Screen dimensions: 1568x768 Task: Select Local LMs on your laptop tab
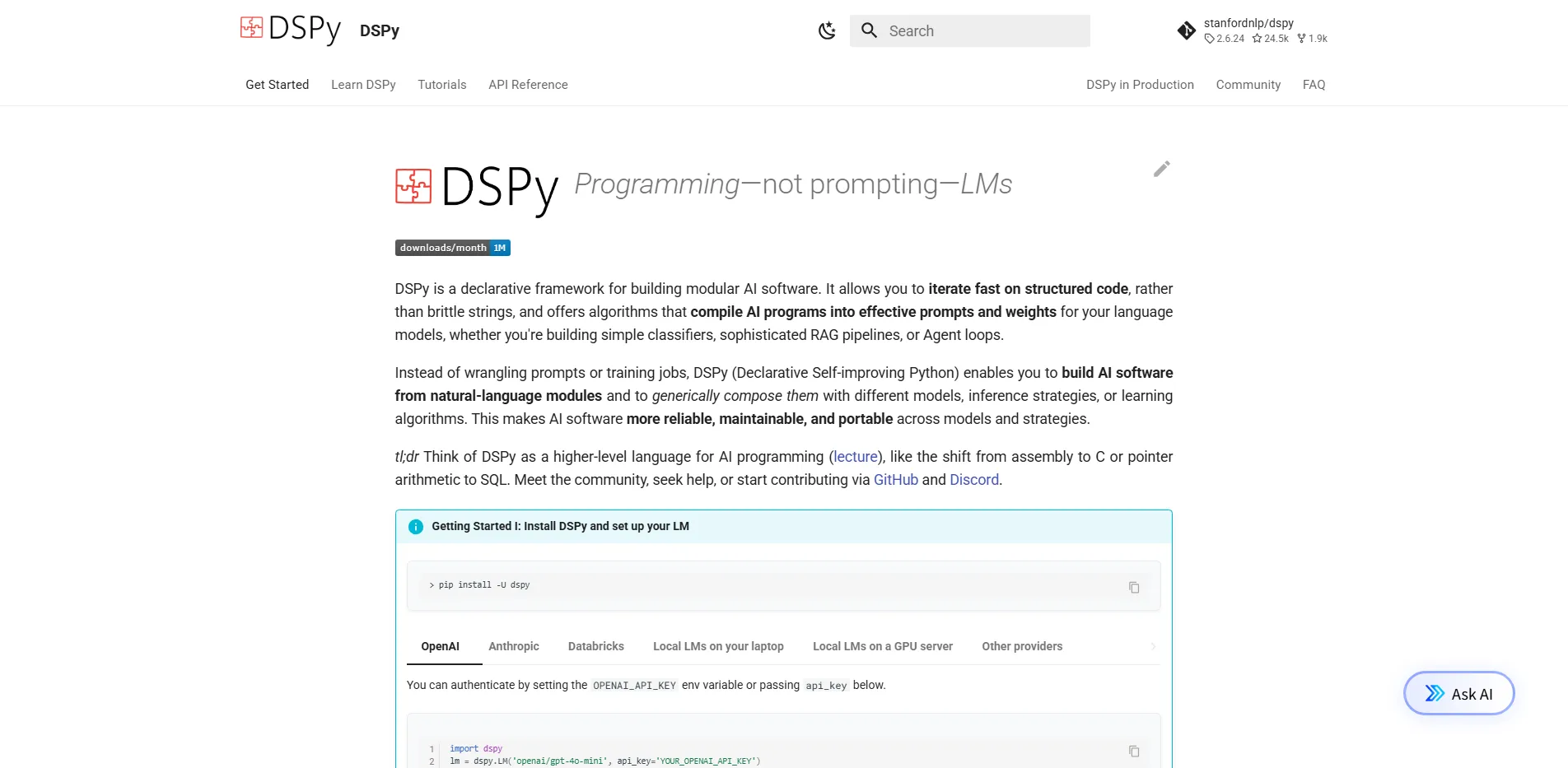click(718, 646)
